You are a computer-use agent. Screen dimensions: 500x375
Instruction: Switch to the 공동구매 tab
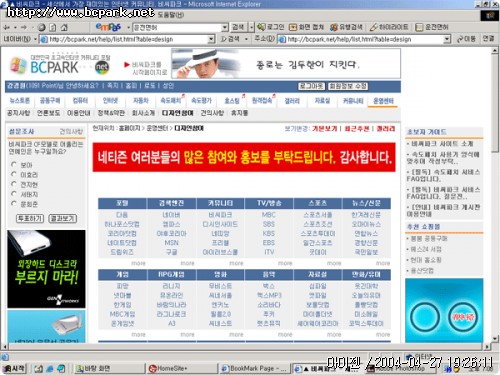(x=50, y=100)
